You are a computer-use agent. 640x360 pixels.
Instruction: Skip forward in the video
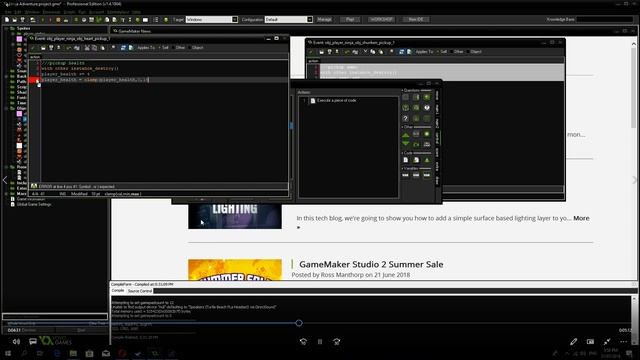pos(337,342)
